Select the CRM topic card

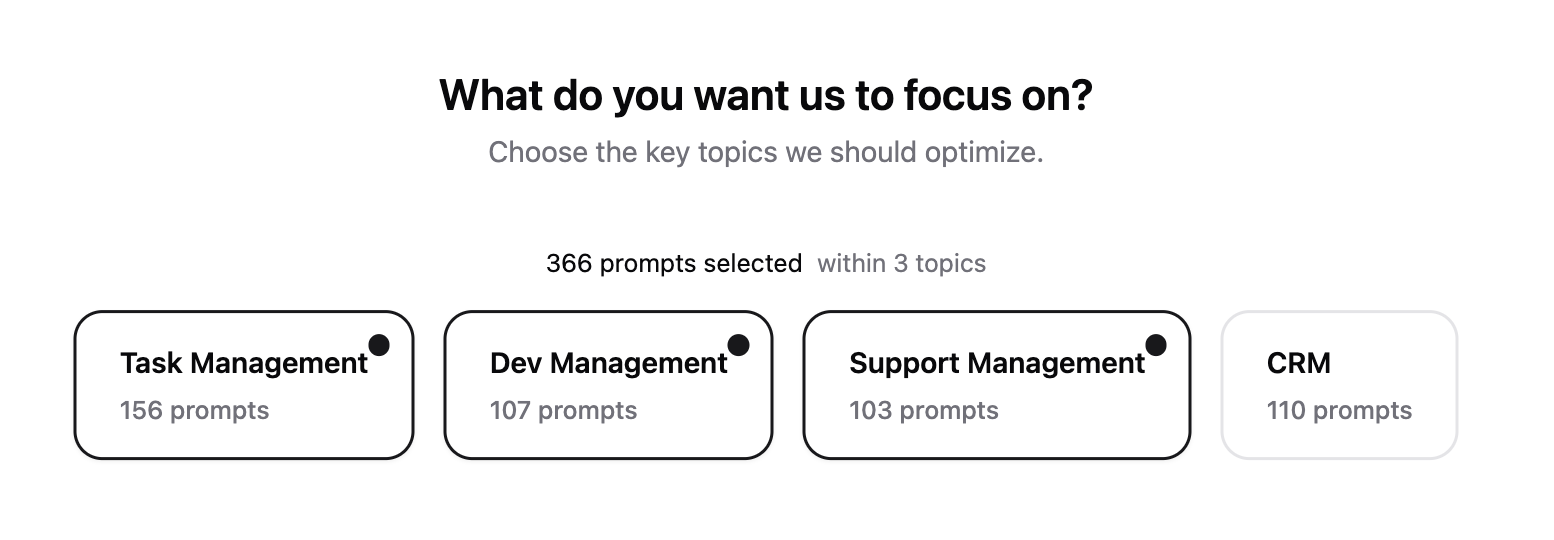tap(1339, 385)
